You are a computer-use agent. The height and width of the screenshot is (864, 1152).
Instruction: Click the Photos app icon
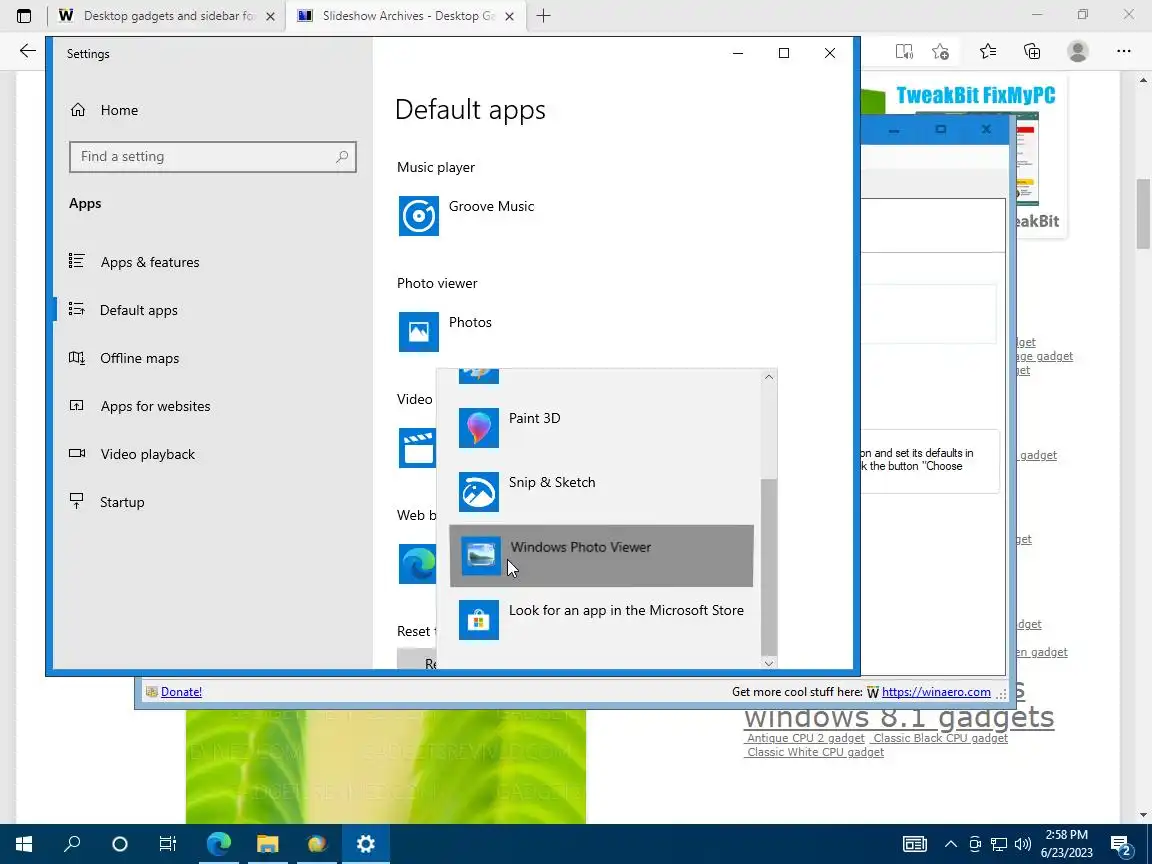point(419,332)
